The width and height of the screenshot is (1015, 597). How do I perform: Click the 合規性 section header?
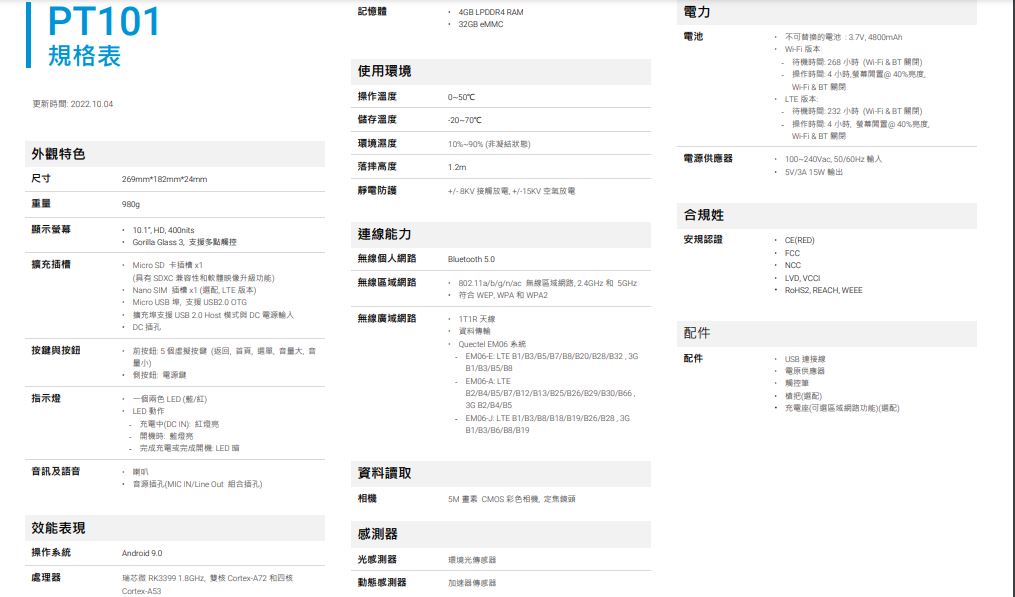point(704,216)
